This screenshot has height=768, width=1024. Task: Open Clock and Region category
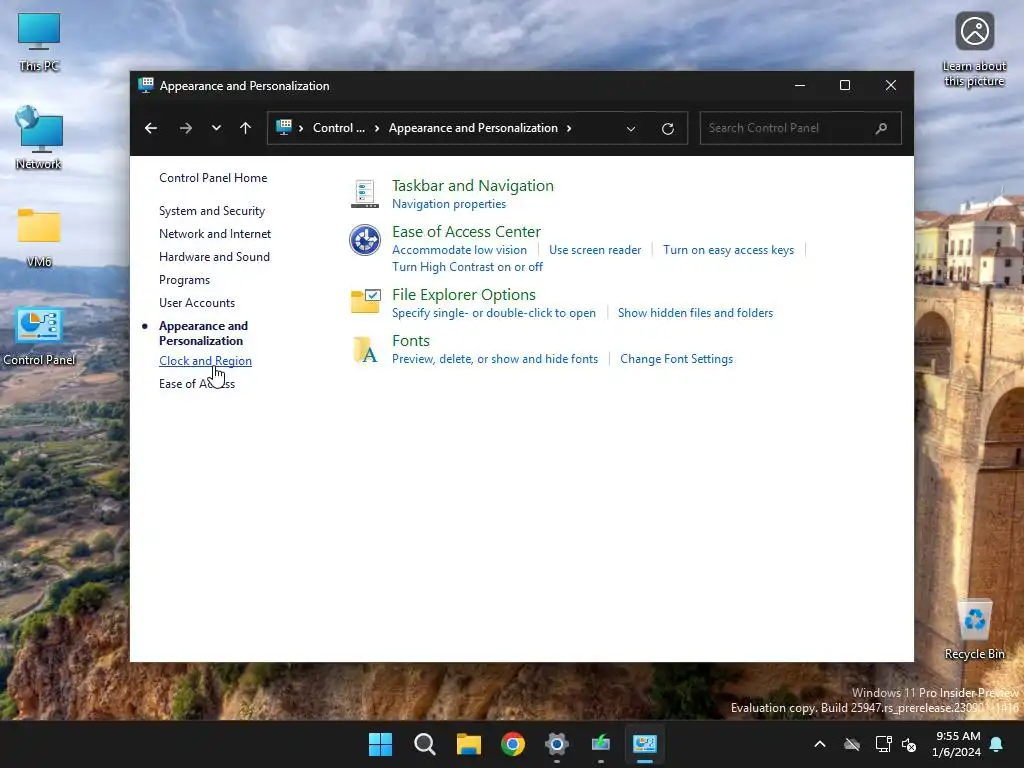[206, 360]
